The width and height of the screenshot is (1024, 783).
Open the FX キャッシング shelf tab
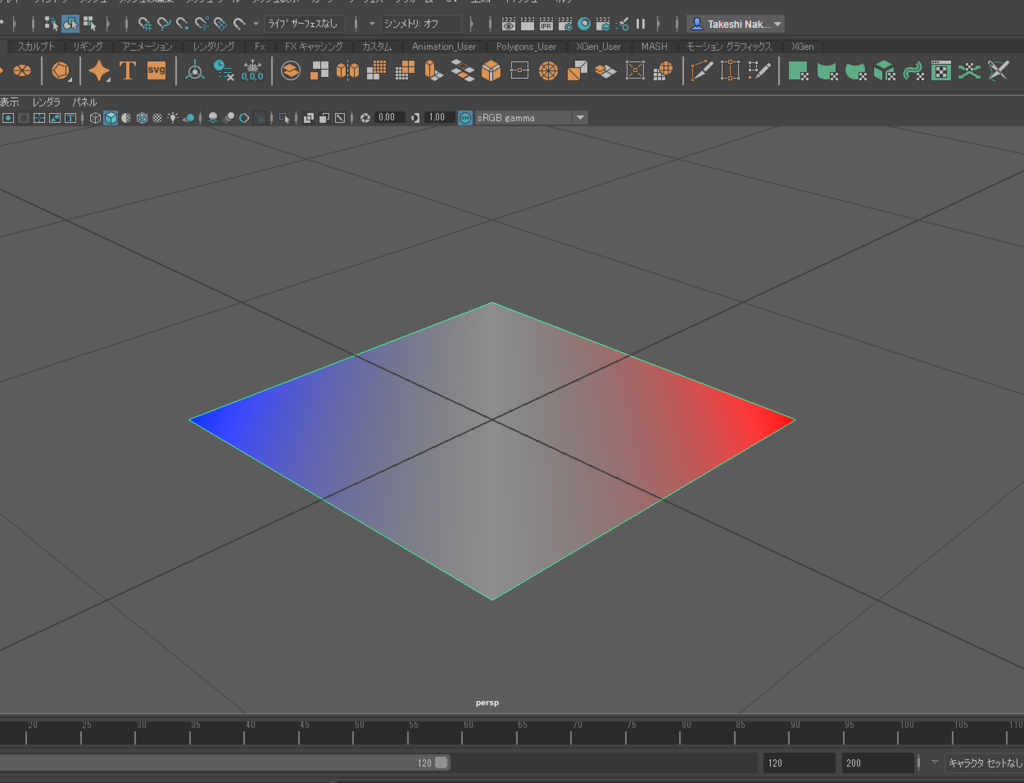point(313,46)
